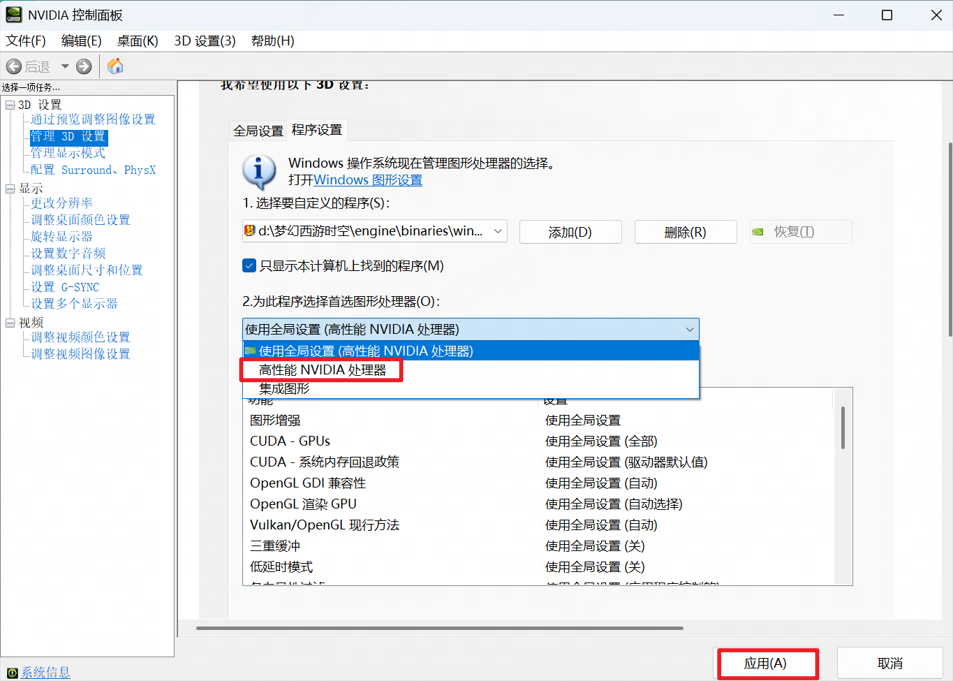The height and width of the screenshot is (681, 953).
Task: Select '集成图形' option
Action: (x=470, y=389)
